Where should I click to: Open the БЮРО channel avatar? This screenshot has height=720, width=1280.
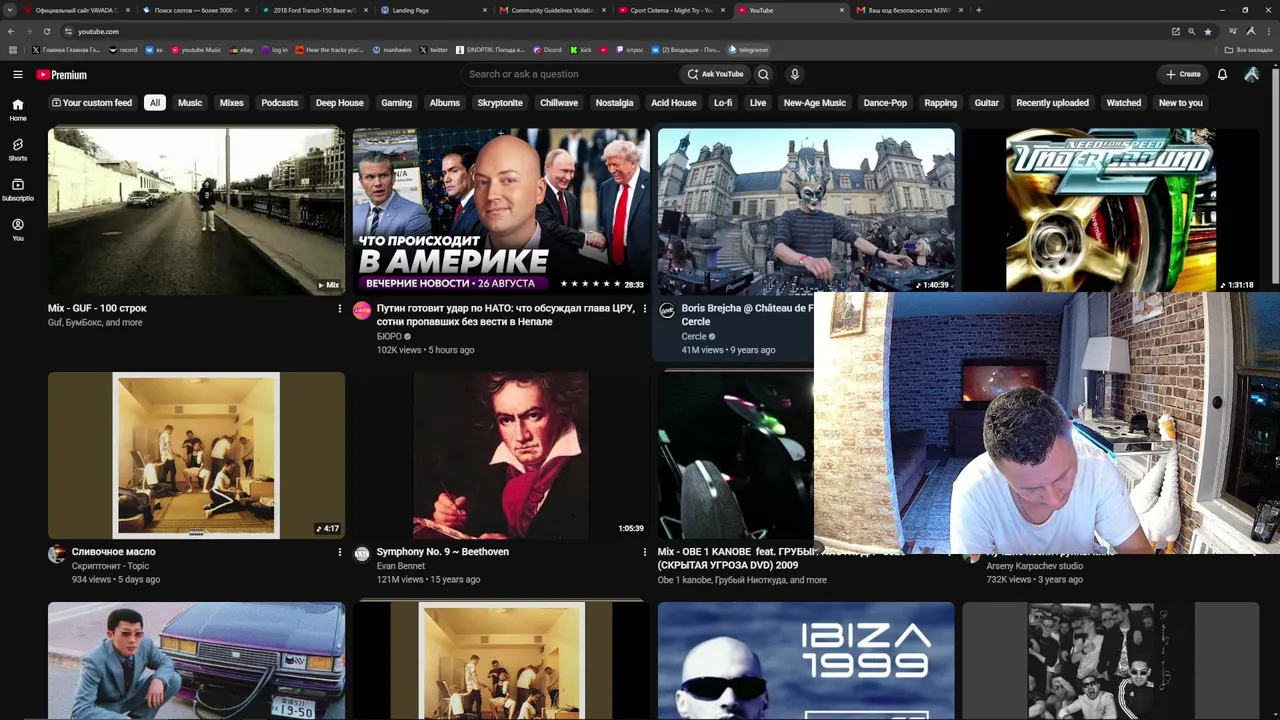362,311
